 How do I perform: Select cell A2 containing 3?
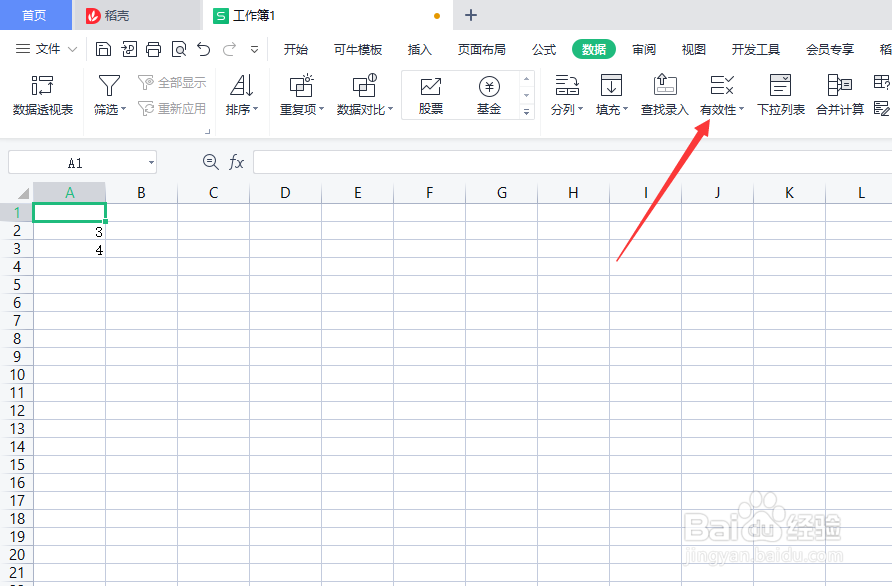click(69, 231)
